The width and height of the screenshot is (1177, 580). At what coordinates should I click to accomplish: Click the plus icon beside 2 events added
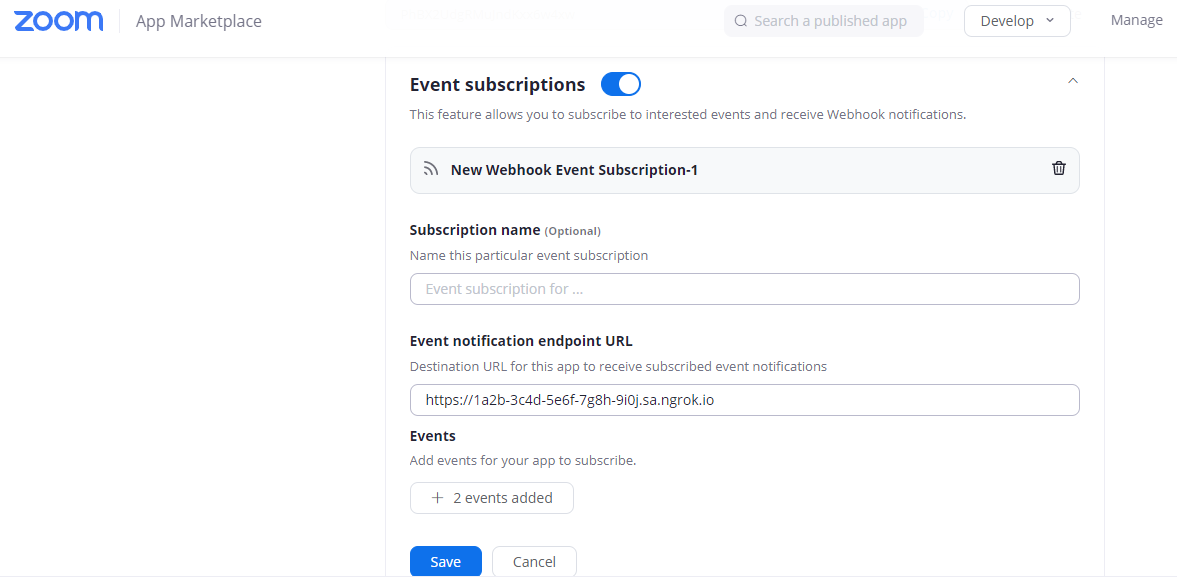pyautogui.click(x=436, y=497)
